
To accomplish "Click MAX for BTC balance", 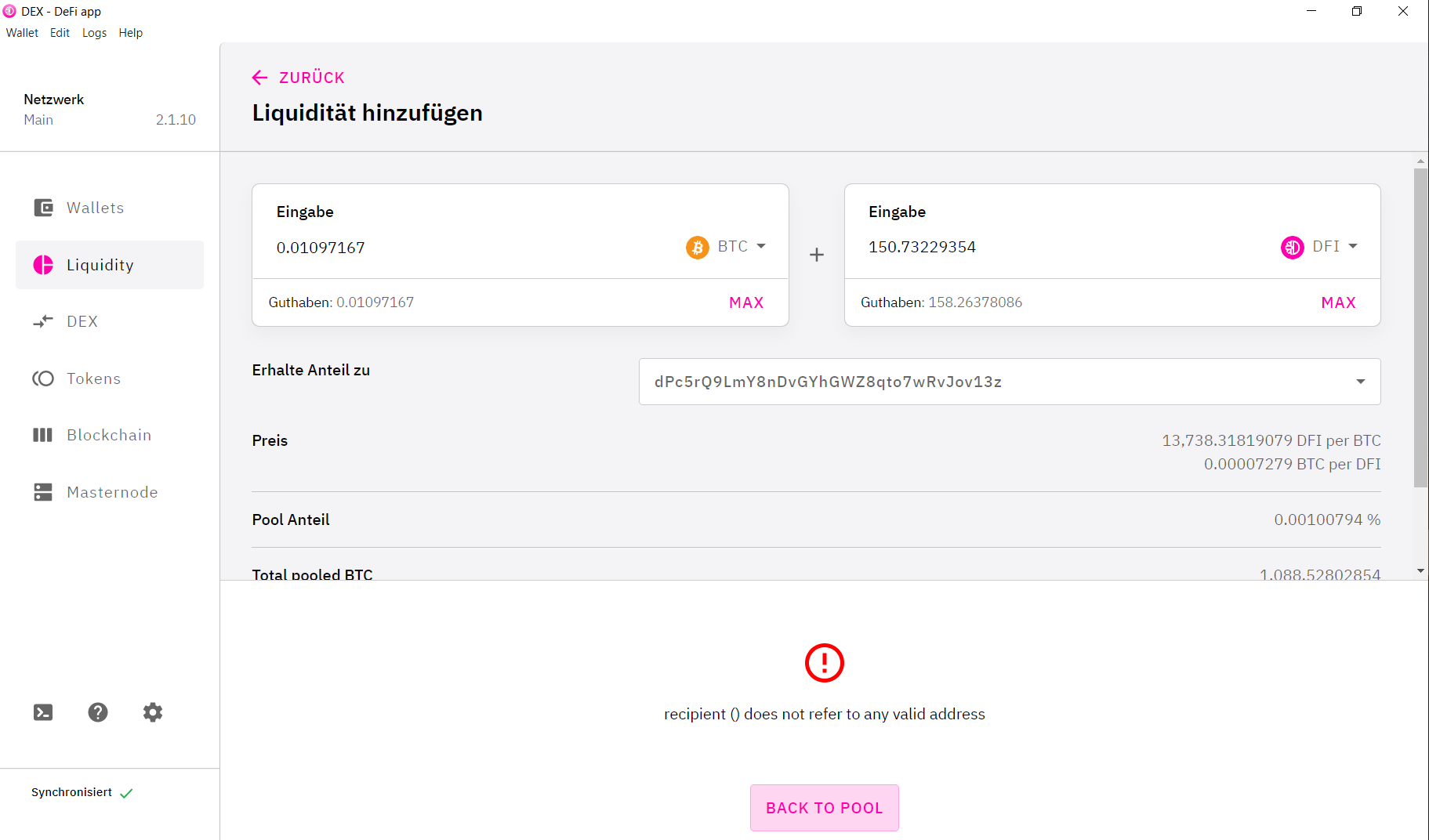I will click(746, 302).
